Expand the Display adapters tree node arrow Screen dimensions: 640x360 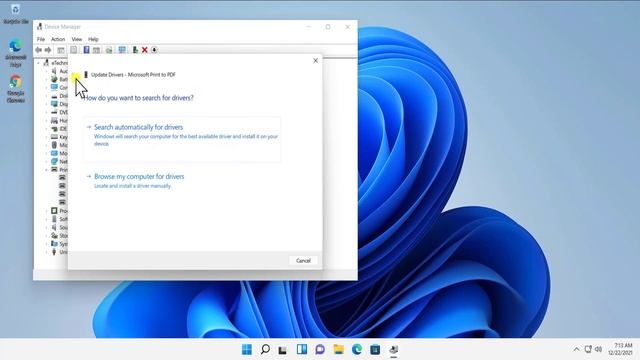[x=47, y=104]
